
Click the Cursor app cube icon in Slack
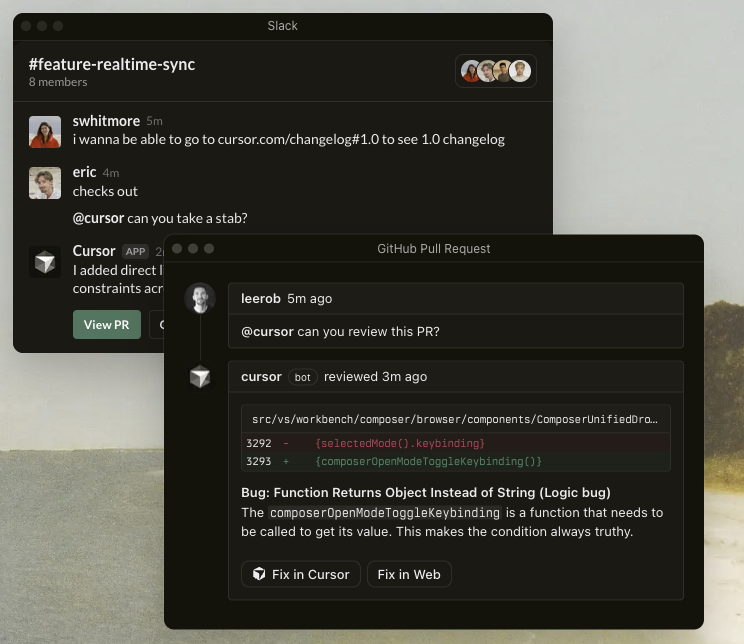[x=45, y=262]
